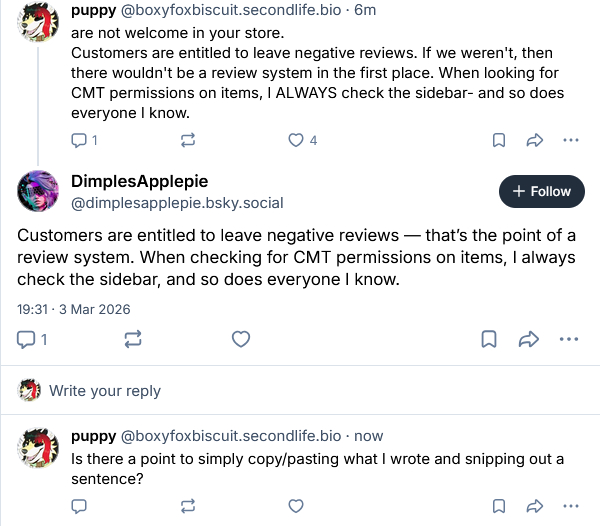Click the Write your reply field
Screen dimensions: 600x526
click(105, 391)
